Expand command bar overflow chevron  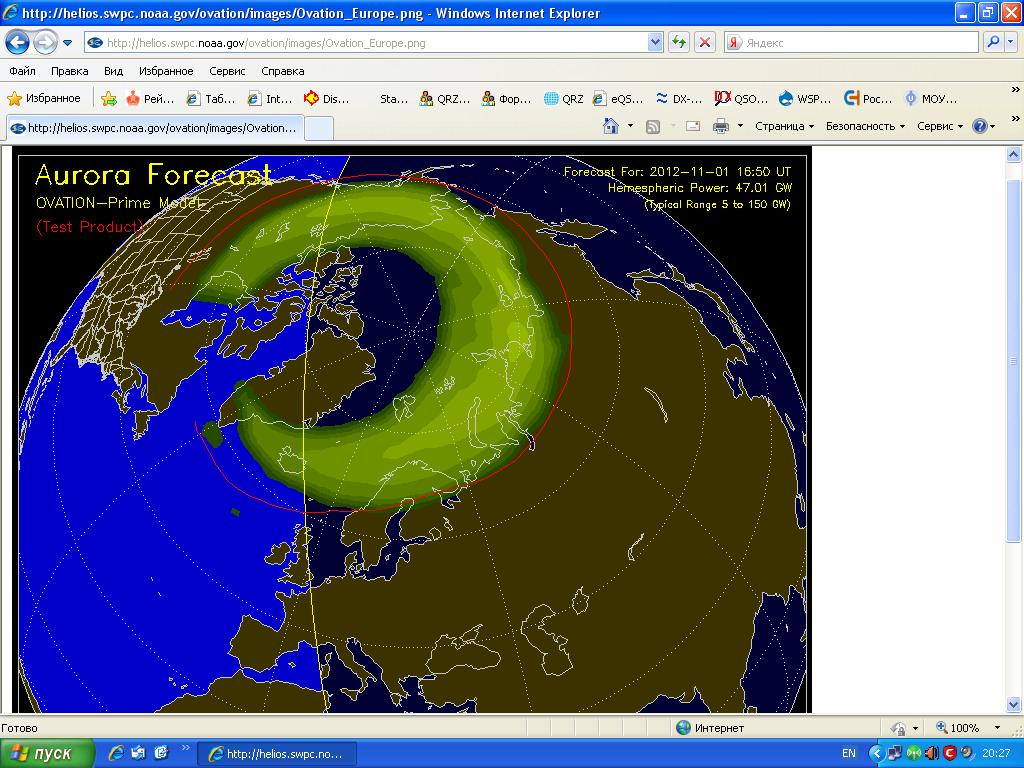pos(1015,118)
